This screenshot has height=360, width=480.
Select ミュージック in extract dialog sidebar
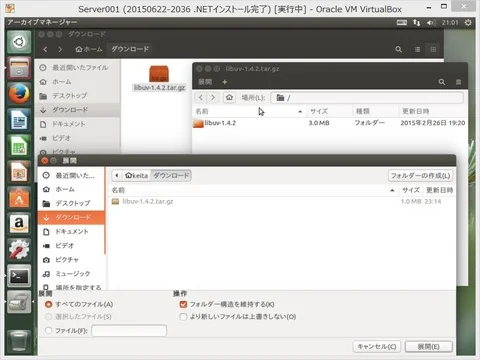click(x=71, y=274)
